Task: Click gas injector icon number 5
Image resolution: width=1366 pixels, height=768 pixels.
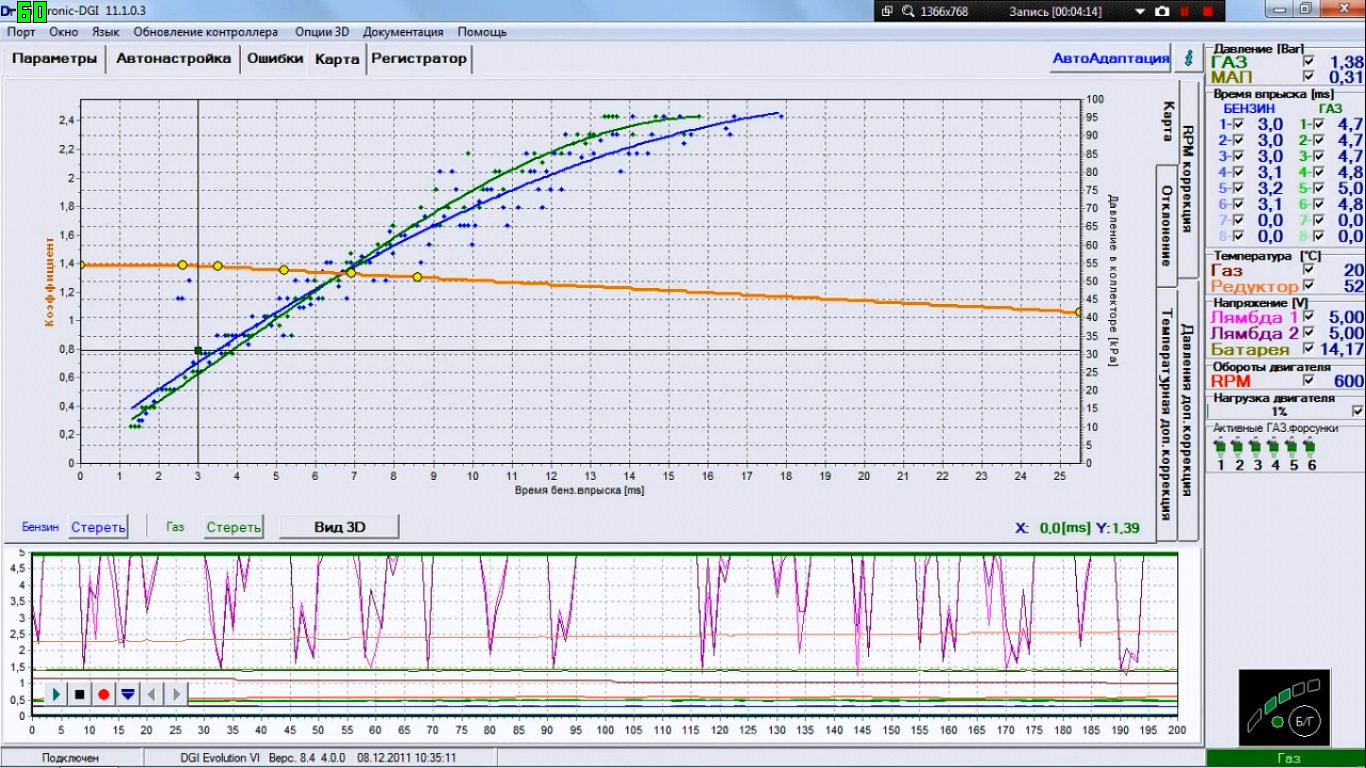Action: [x=1292, y=448]
